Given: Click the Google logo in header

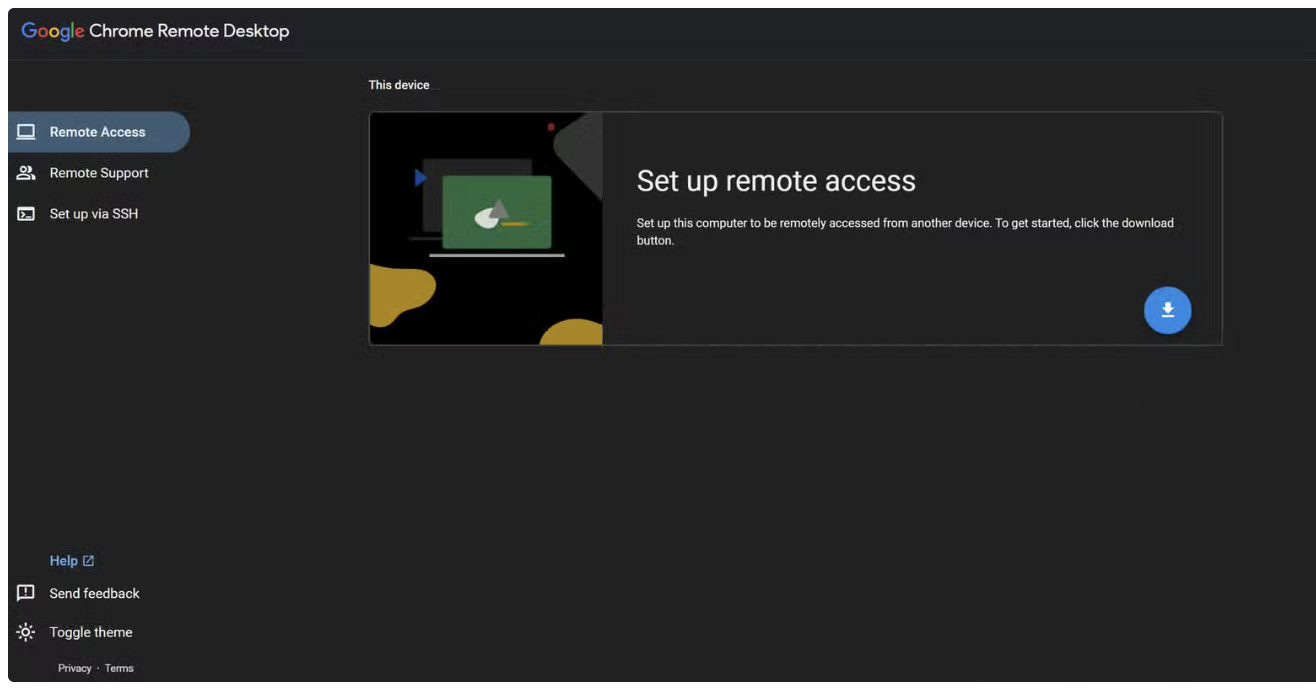Looking at the screenshot, I should [x=53, y=31].
